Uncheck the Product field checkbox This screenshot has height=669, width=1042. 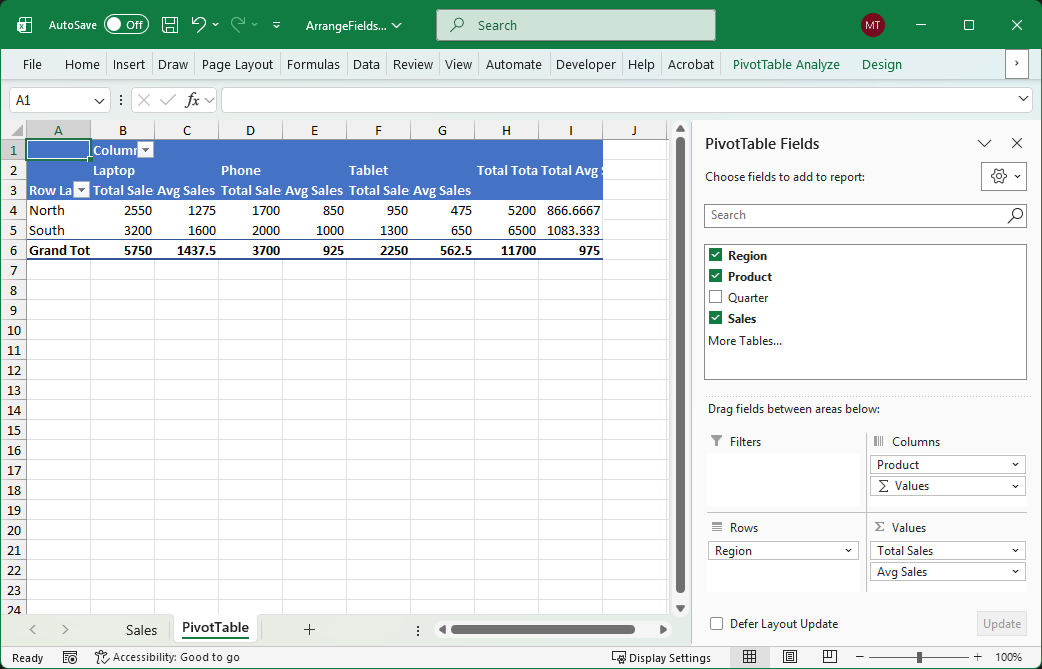pos(715,276)
